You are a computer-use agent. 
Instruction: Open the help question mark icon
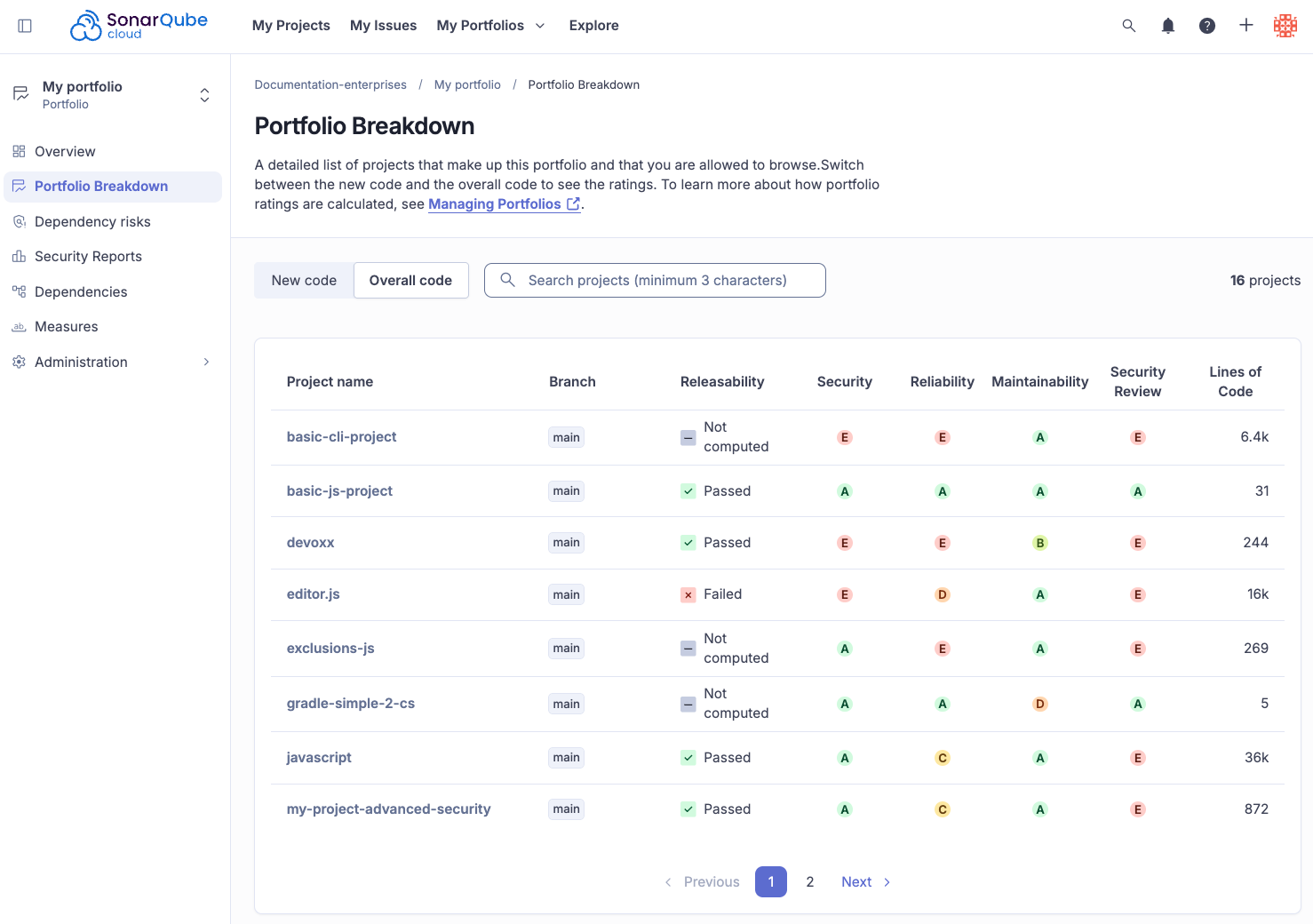(x=1207, y=26)
